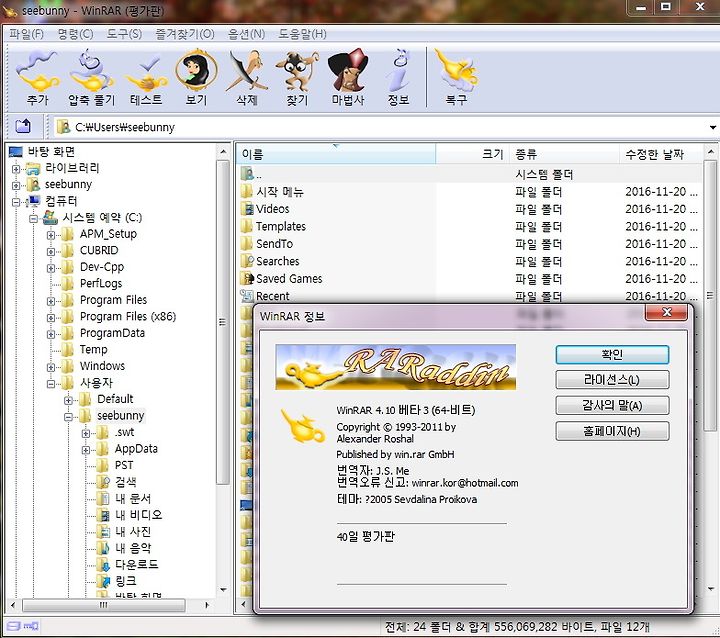Click the 내 비디오 folder icon in the tree

[x=103, y=515]
